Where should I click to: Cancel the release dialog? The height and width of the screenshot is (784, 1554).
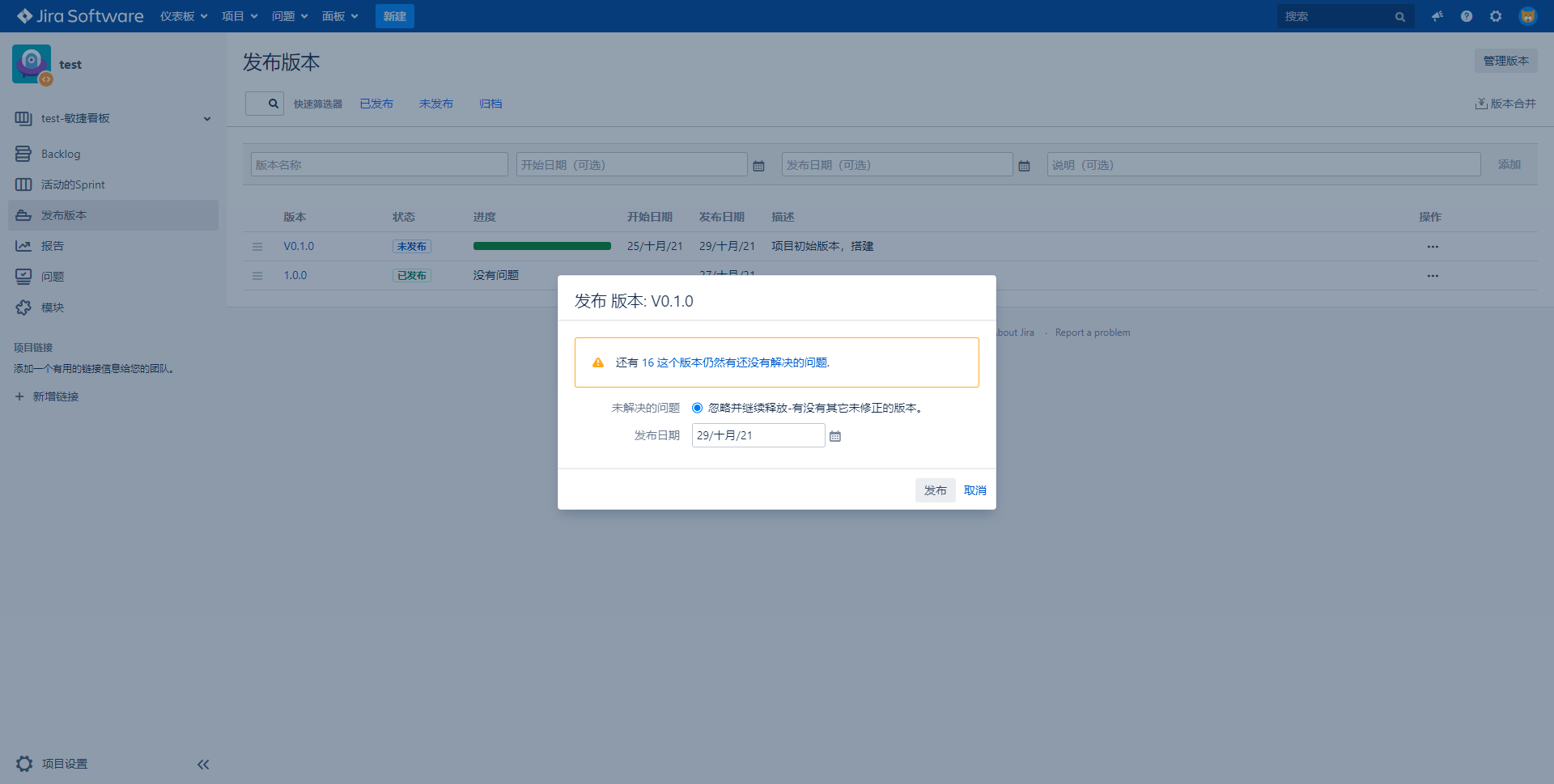[975, 490]
